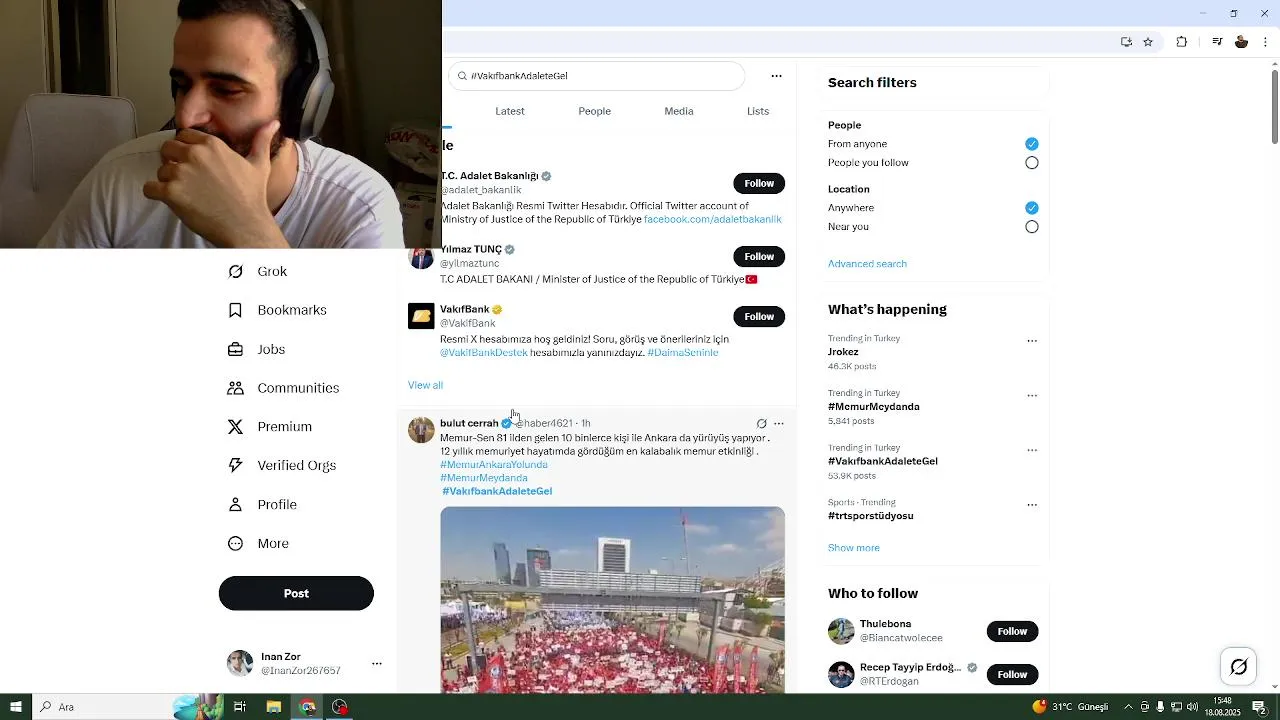Open #VakıfbankAdaleteGel trending topic

[883, 462]
